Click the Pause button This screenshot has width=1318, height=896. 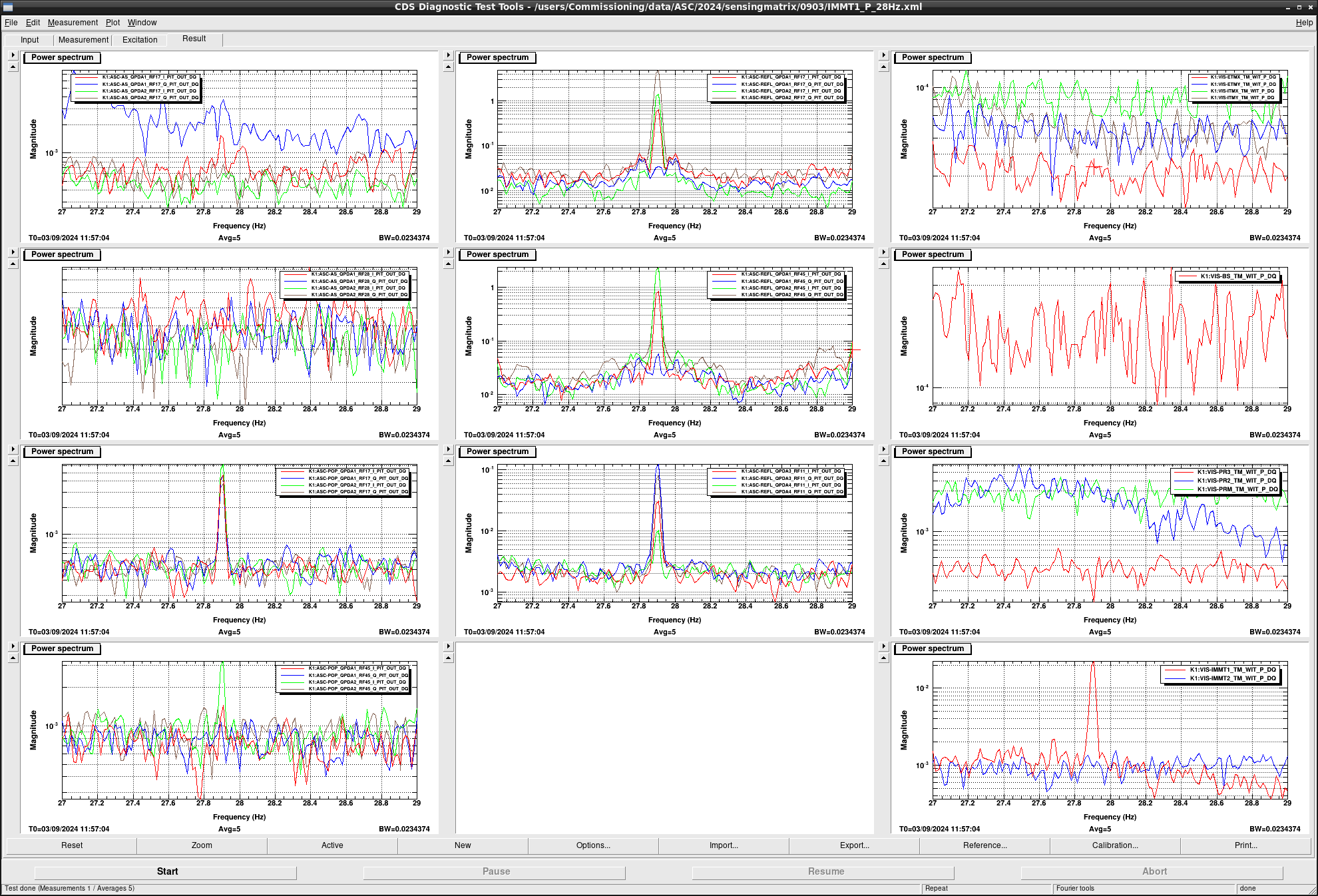pos(496,871)
